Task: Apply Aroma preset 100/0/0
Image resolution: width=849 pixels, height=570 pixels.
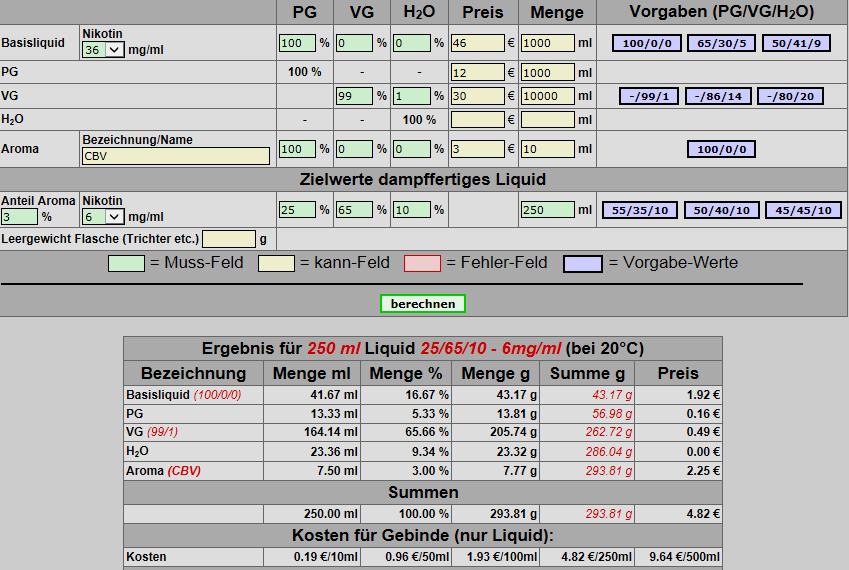Action: click(721, 149)
